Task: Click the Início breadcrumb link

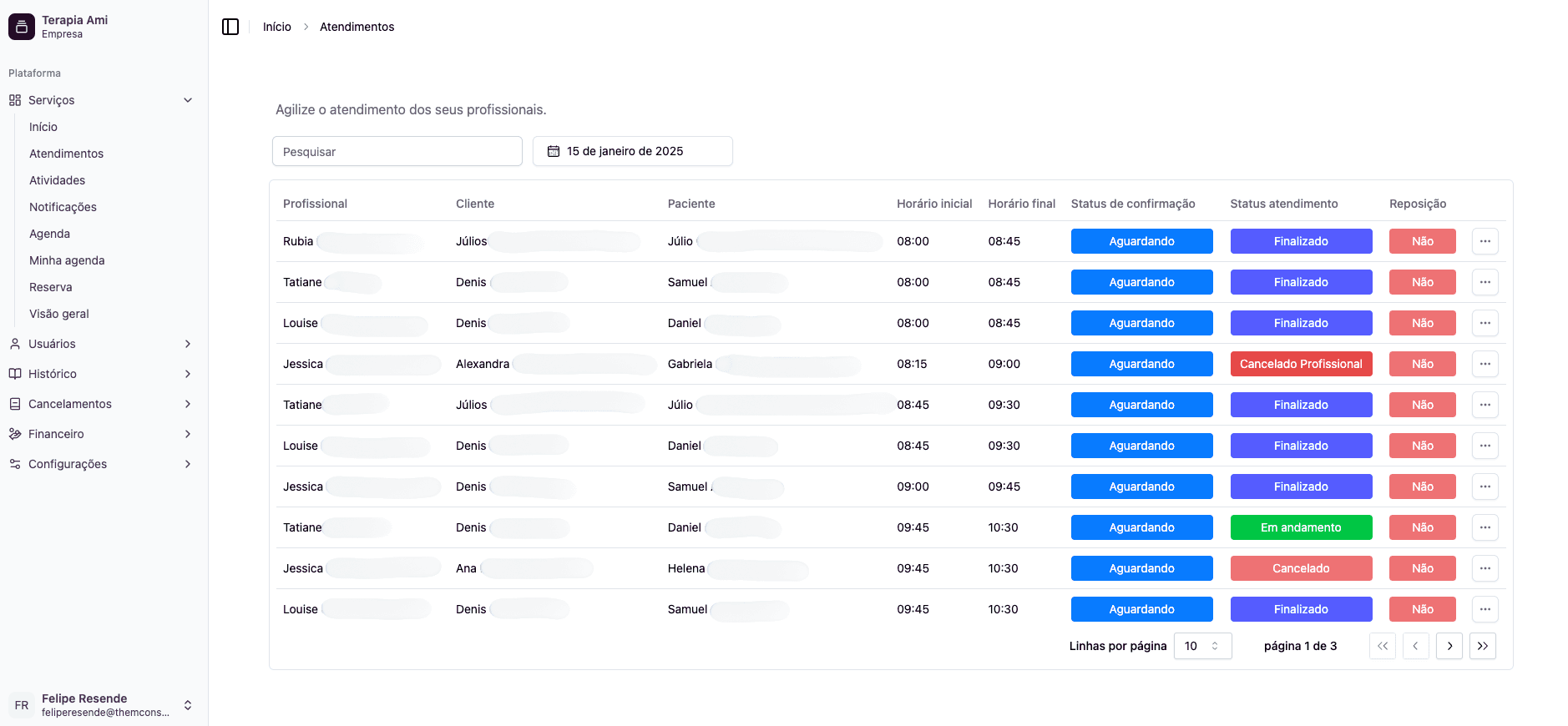Action: coord(276,27)
